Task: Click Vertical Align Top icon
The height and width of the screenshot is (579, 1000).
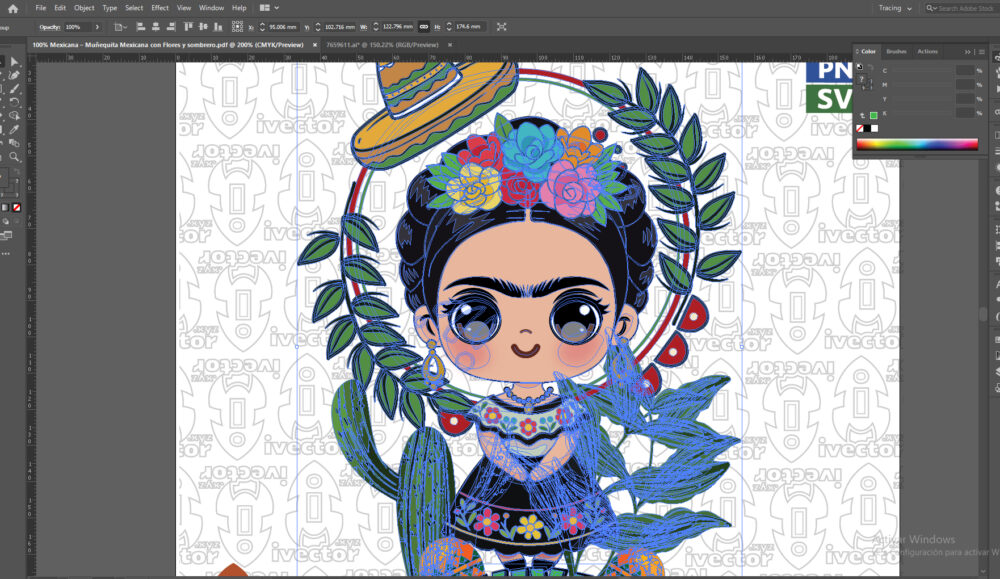Action: click(188, 27)
